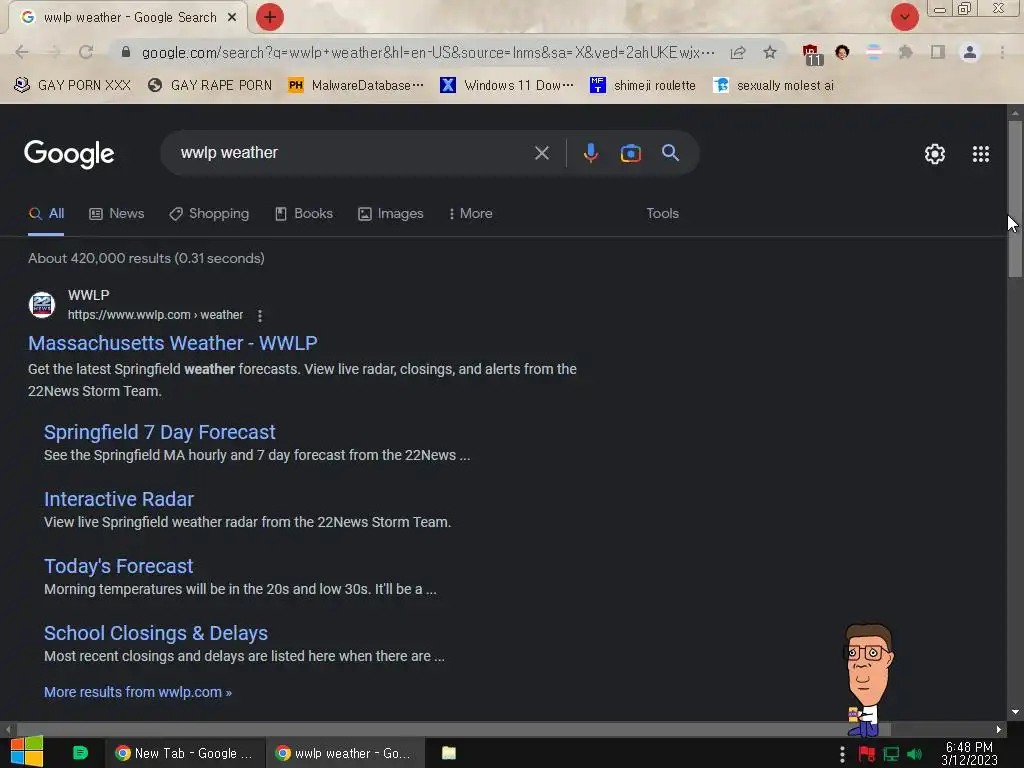Share this page using address bar icon
1024x768 pixels.
pyautogui.click(x=738, y=52)
